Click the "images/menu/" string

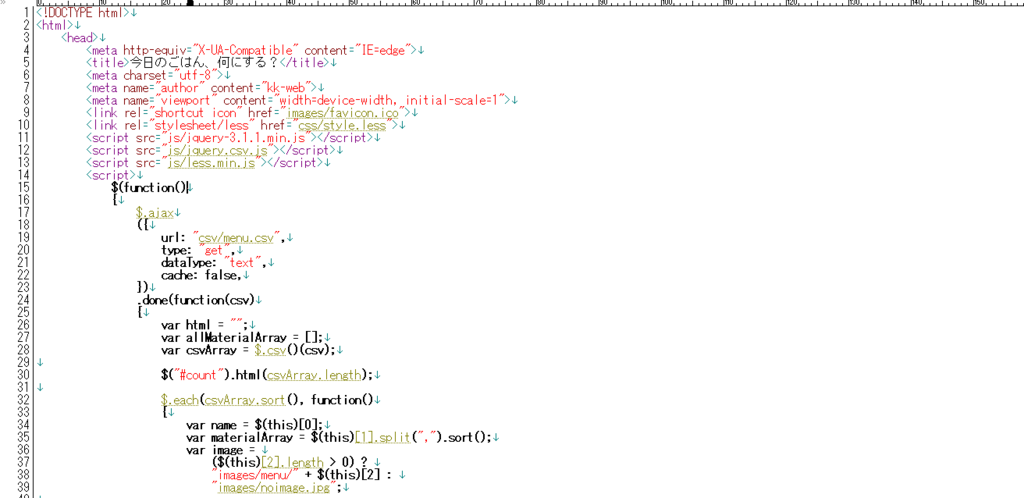click(x=257, y=475)
